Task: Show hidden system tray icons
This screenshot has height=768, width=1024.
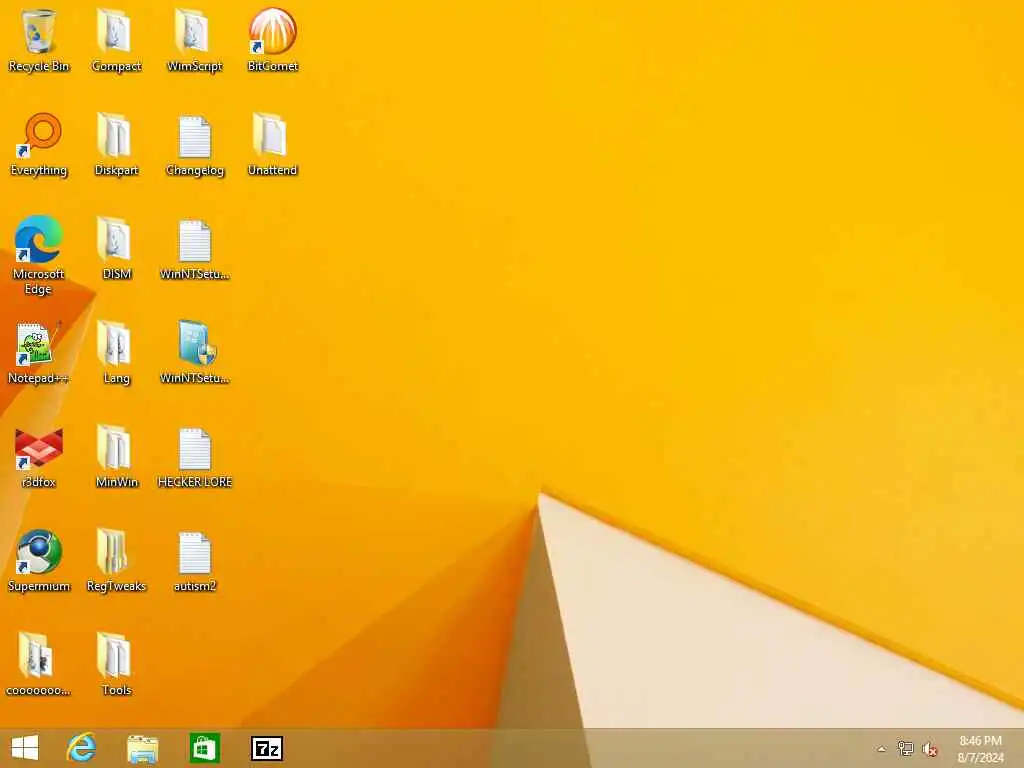Action: [x=881, y=749]
